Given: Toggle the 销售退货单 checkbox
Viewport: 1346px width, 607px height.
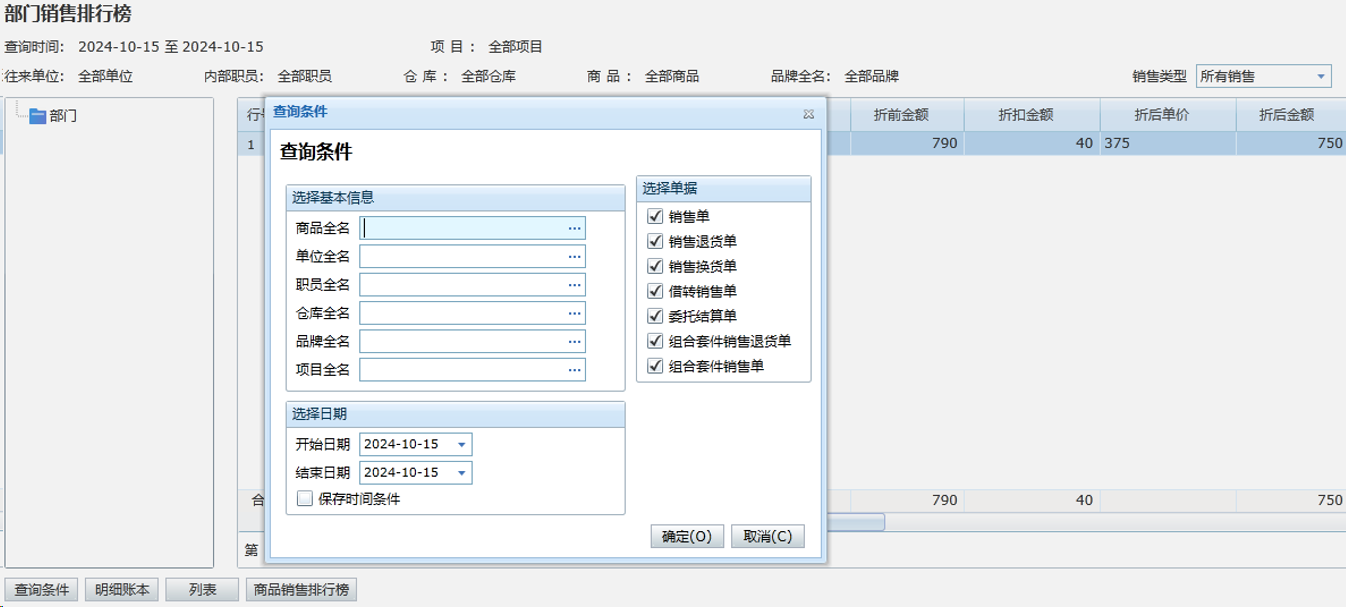Looking at the screenshot, I should [656, 241].
